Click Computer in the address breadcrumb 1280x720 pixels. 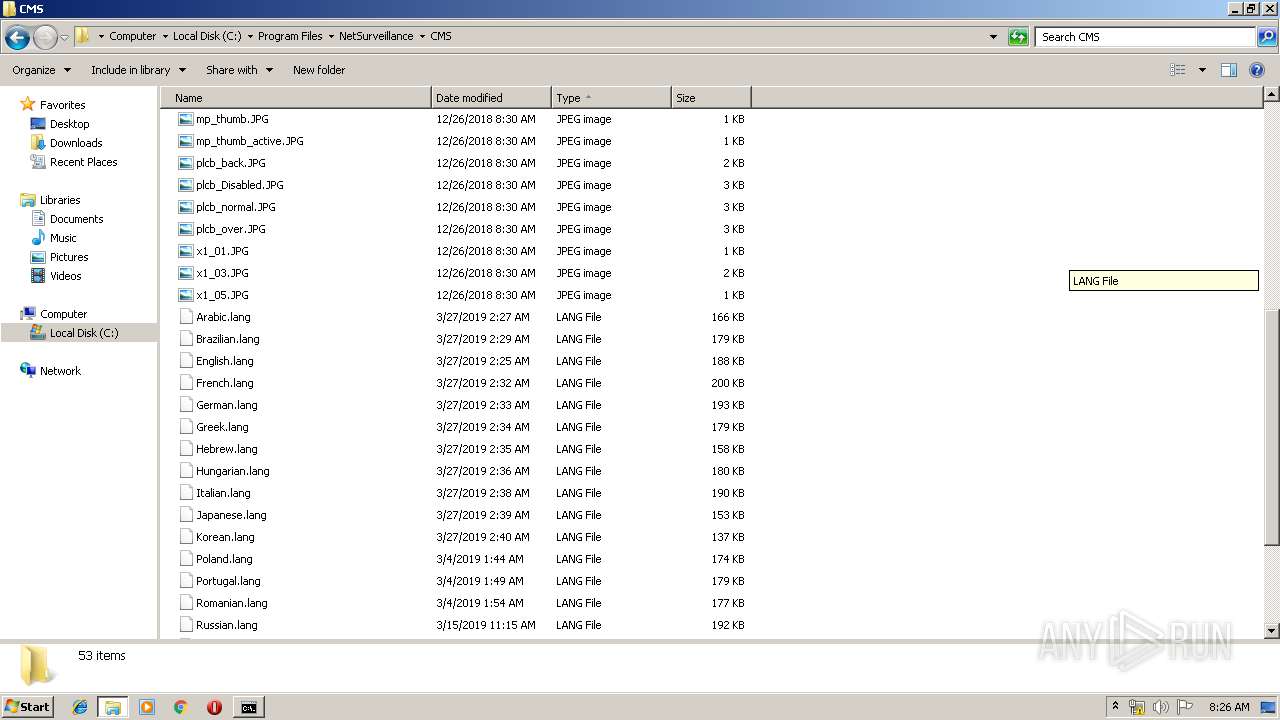click(132, 36)
